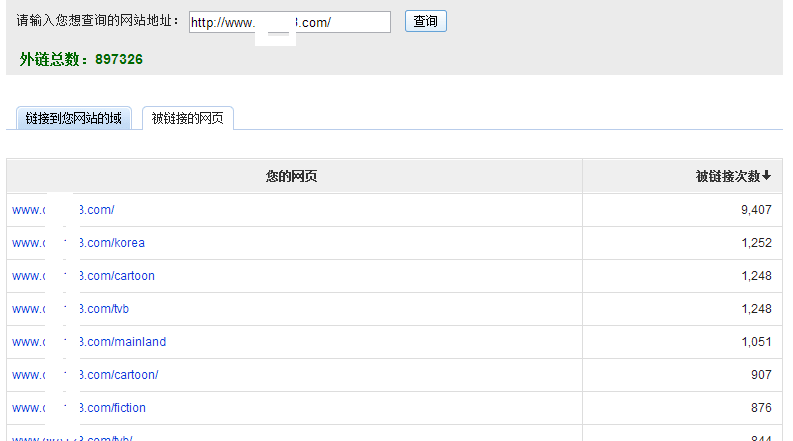Click the 外链总数 897326 total text
This screenshot has width=793, height=441.
(x=81, y=60)
